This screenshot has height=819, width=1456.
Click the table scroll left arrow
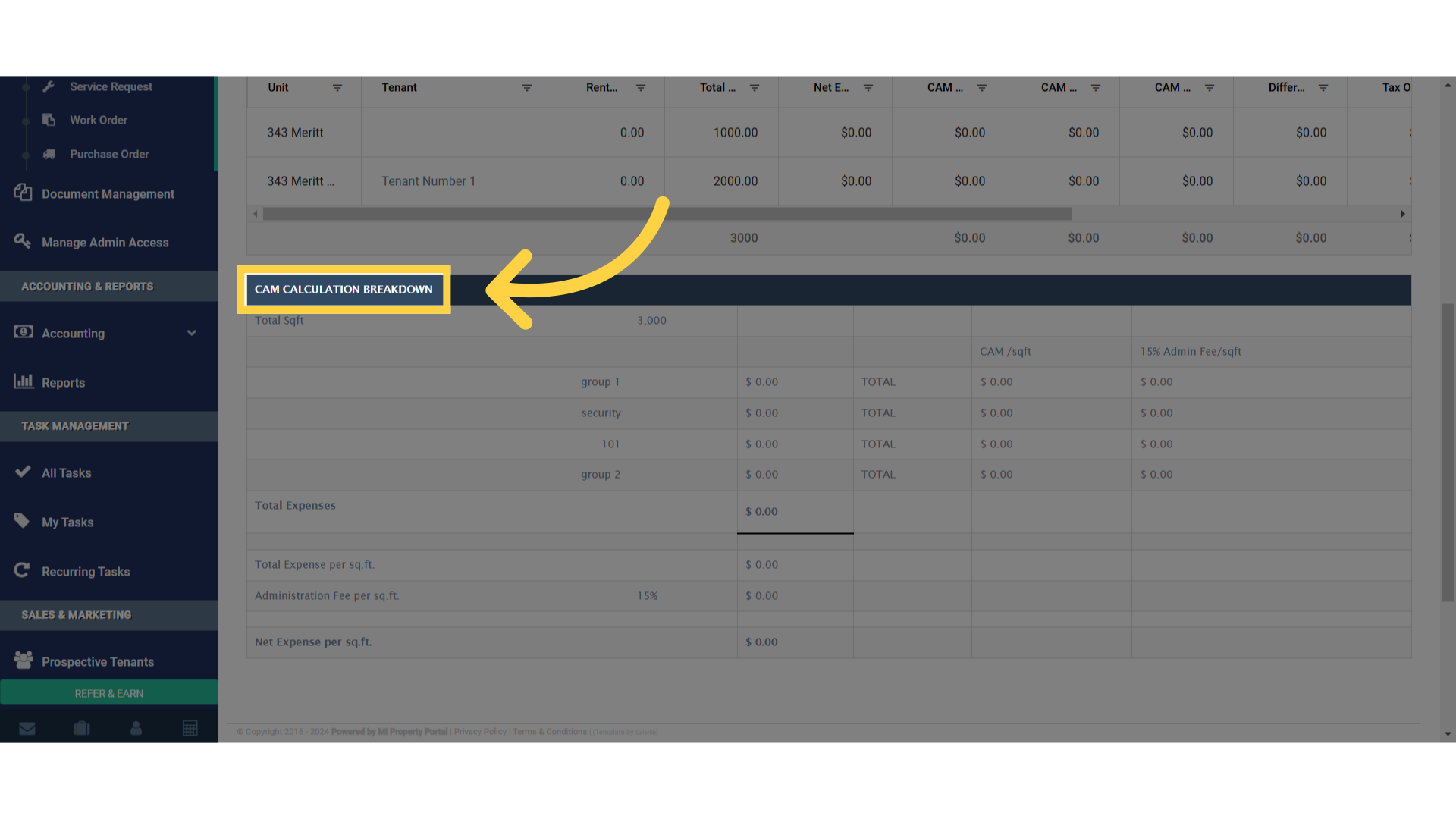click(256, 214)
